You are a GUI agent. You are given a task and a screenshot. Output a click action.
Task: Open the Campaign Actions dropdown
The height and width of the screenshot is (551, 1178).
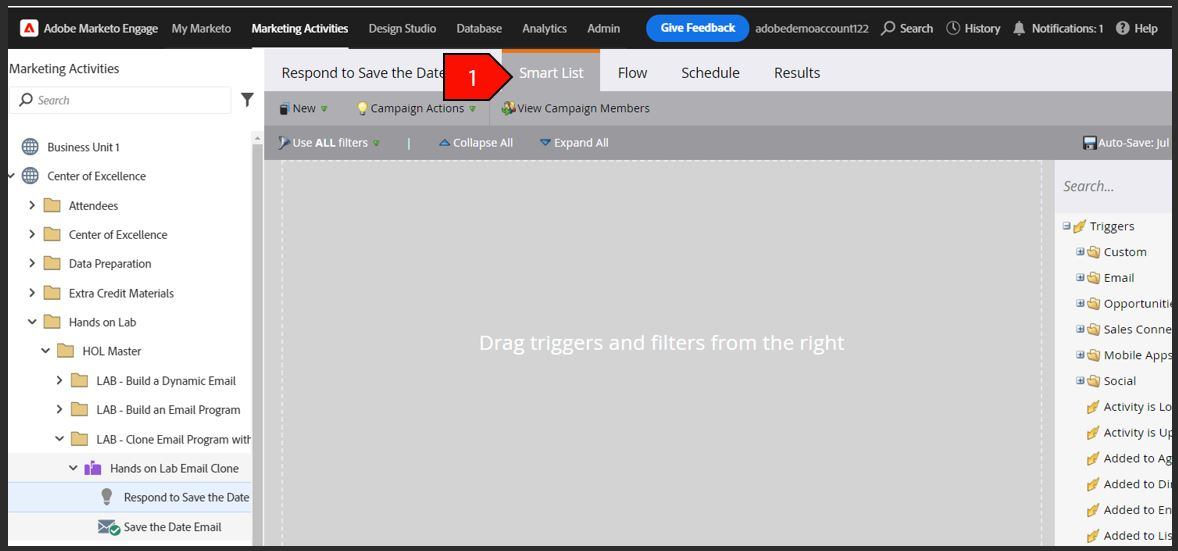tap(416, 108)
